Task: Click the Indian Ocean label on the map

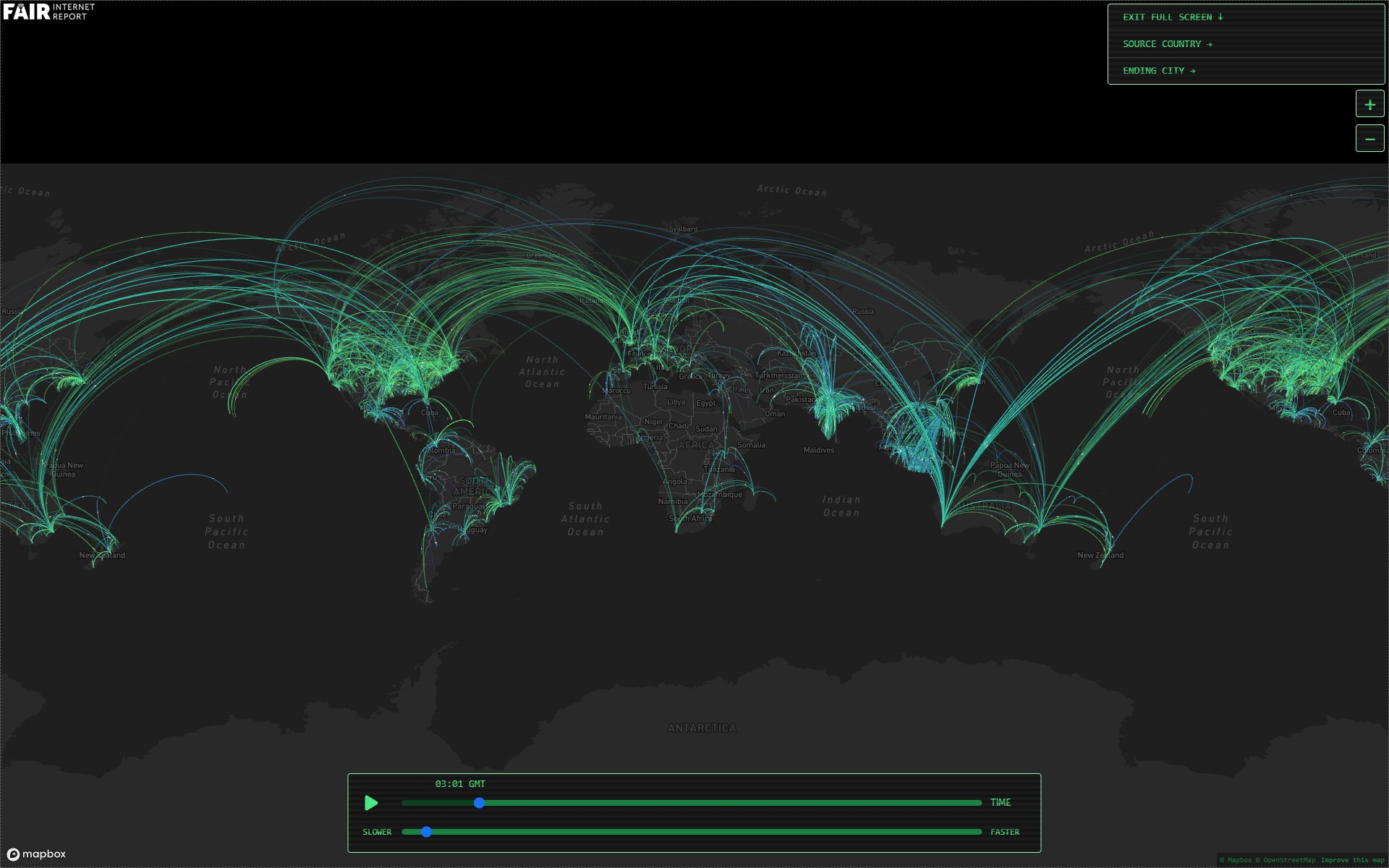Action: (841, 506)
